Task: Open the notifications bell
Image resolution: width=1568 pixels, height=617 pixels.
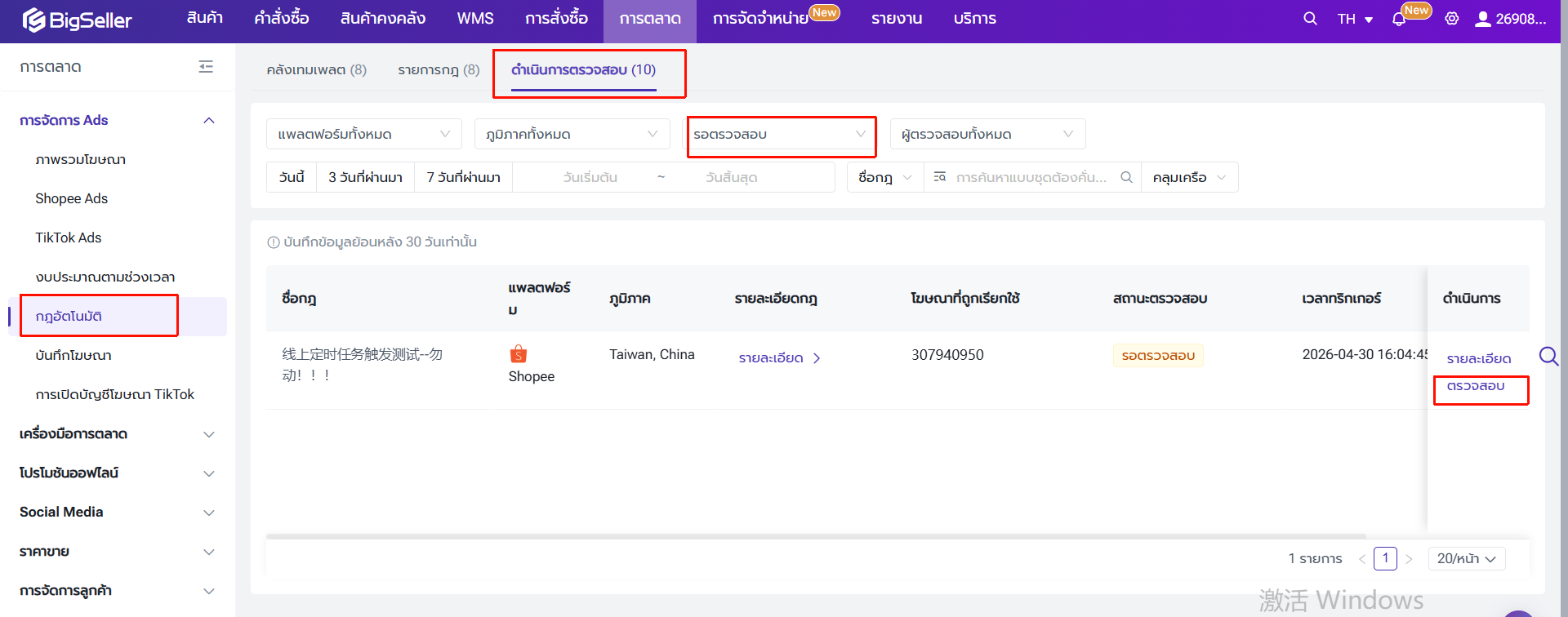Action: [1399, 20]
